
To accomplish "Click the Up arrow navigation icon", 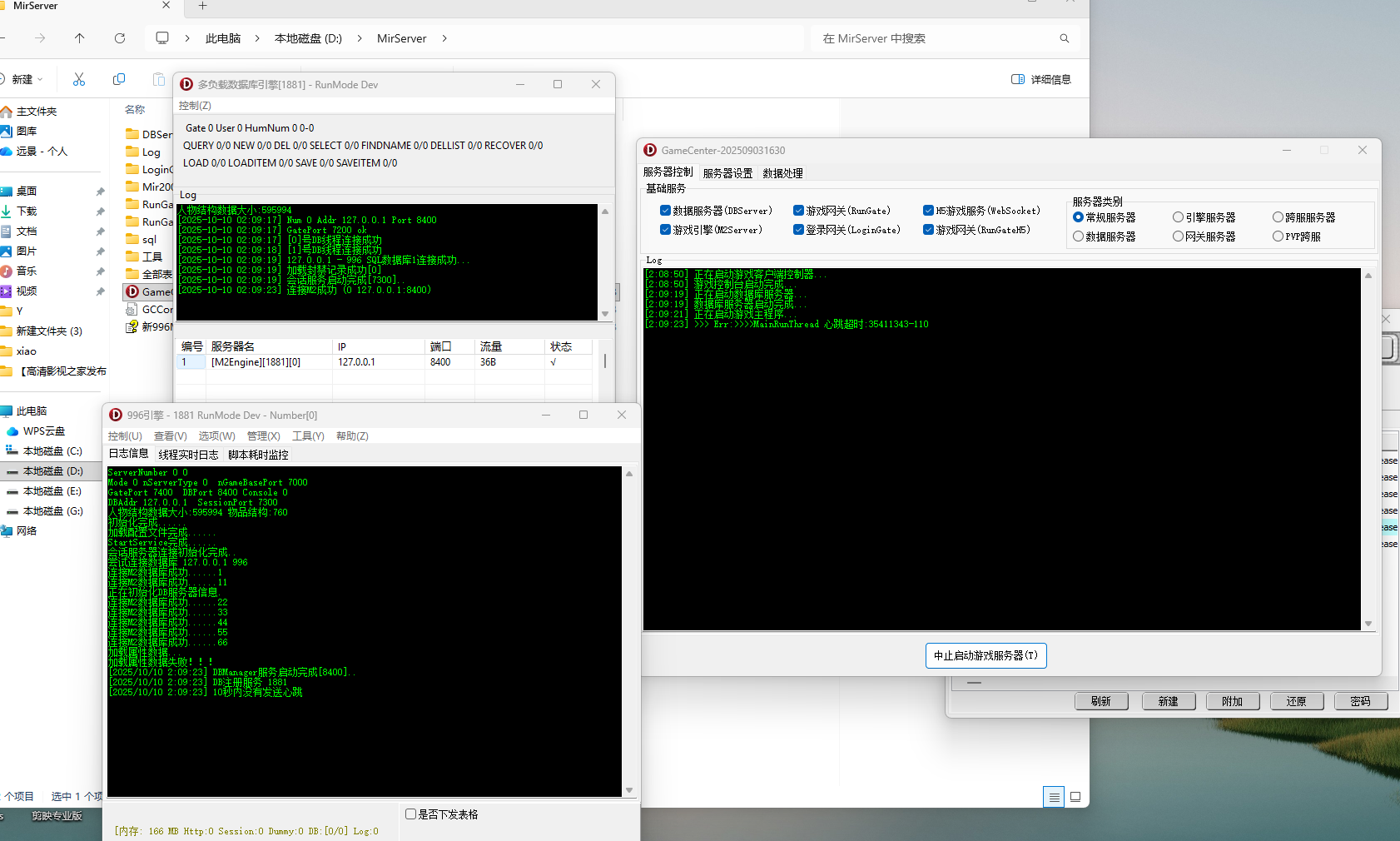I will pyautogui.click(x=80, y=38).
